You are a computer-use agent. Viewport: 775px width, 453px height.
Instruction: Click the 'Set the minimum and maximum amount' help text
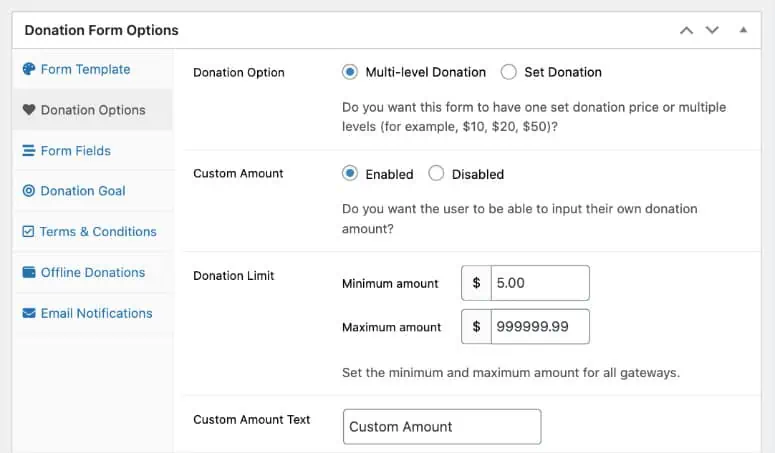tap(511, 372)
